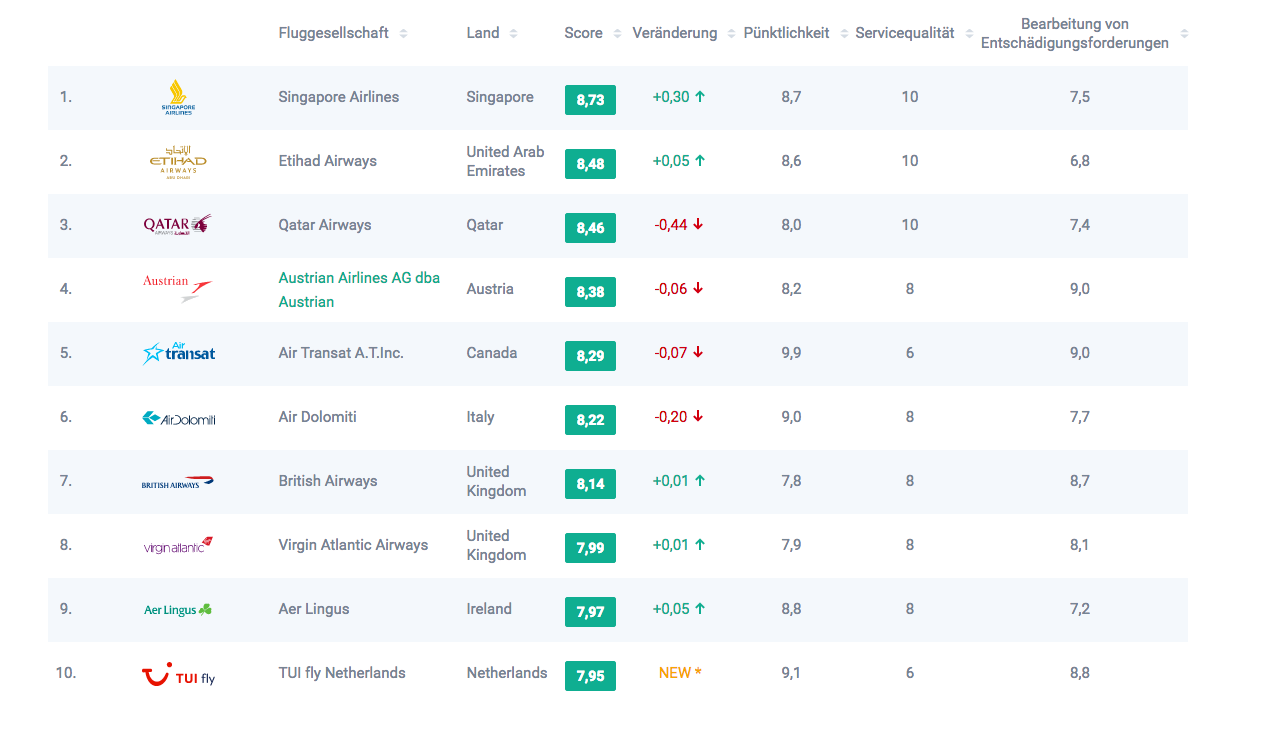Sort by Veränderung column header
Screen dimensions: 1283x735
click(675, 33)
